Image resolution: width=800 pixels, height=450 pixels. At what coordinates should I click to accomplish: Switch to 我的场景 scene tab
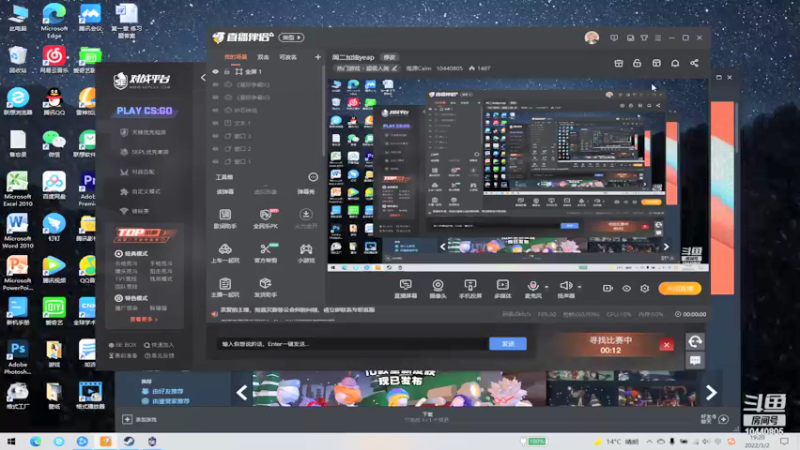[x=235, y=57]
